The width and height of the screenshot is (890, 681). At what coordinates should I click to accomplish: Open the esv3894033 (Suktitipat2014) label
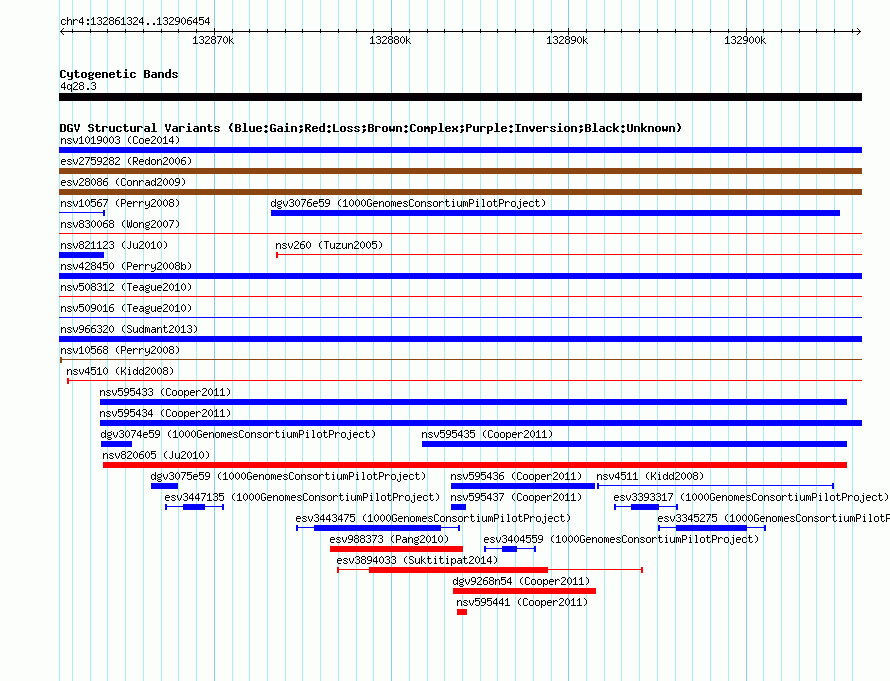[x=417, y=560]
